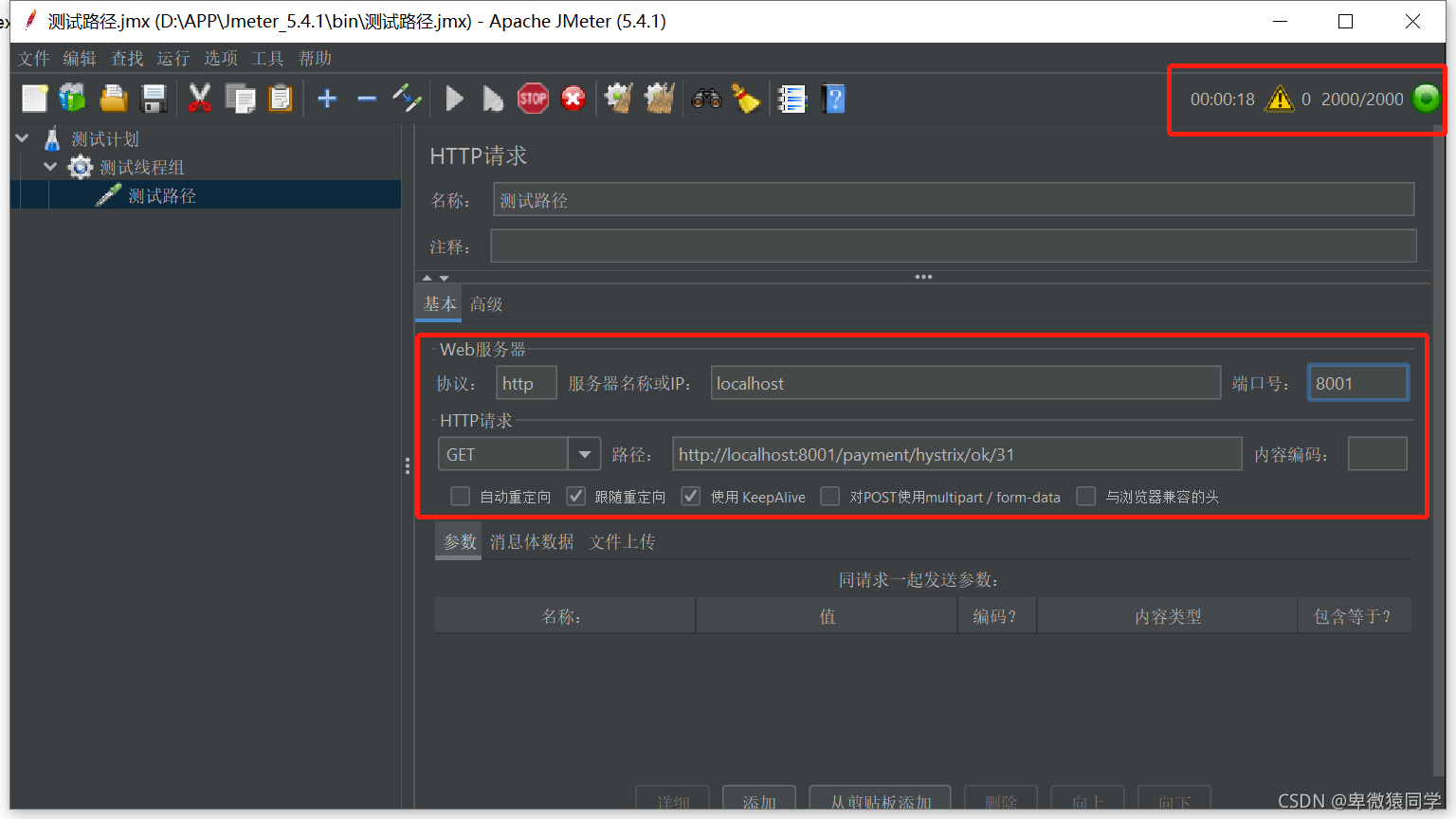Toggle the 使用 KeepAlive checkbox
This screenshot has height=819, width=1456.
(691, 496)
